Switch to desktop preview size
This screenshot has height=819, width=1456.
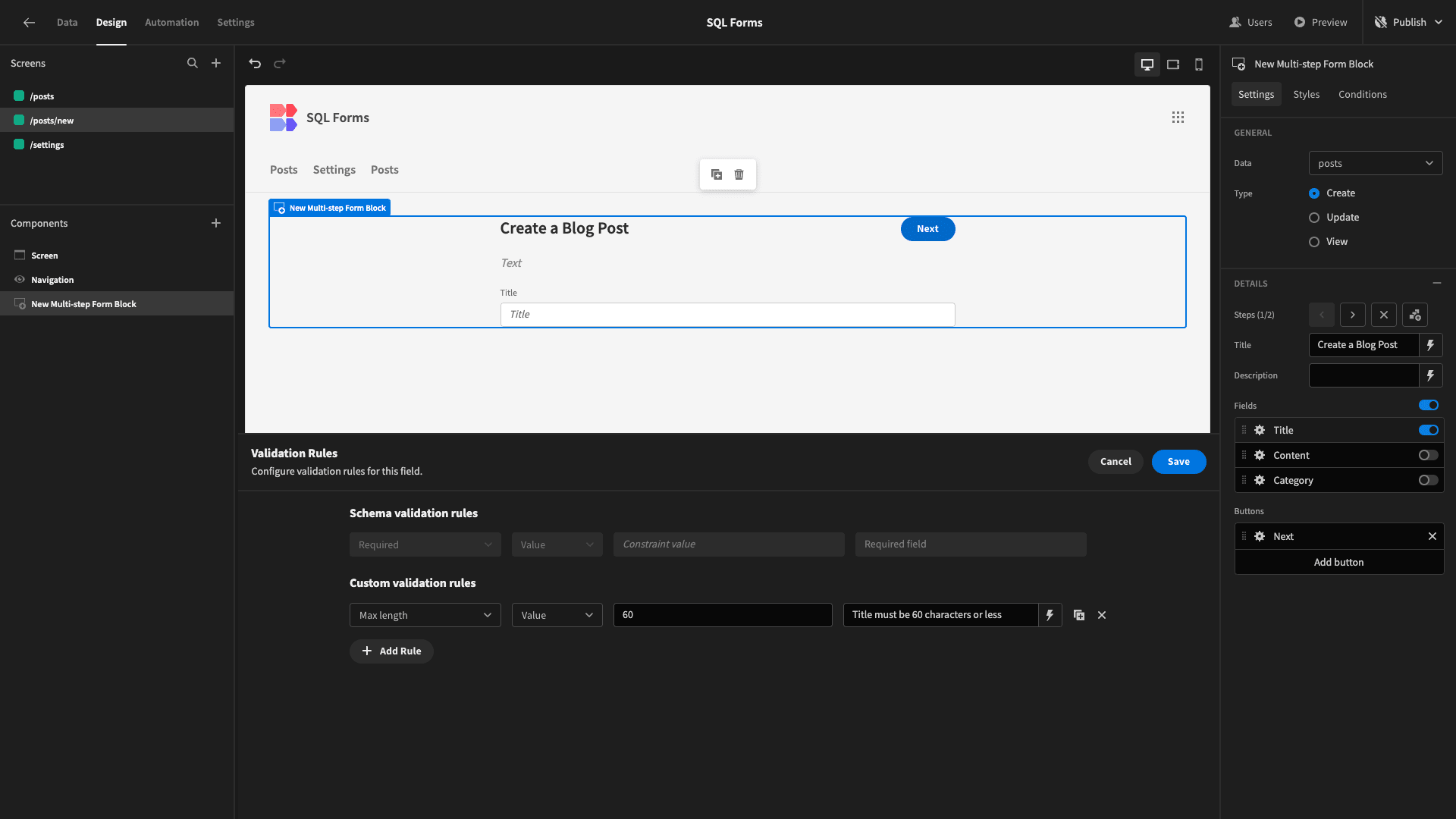coord(1147,64)
